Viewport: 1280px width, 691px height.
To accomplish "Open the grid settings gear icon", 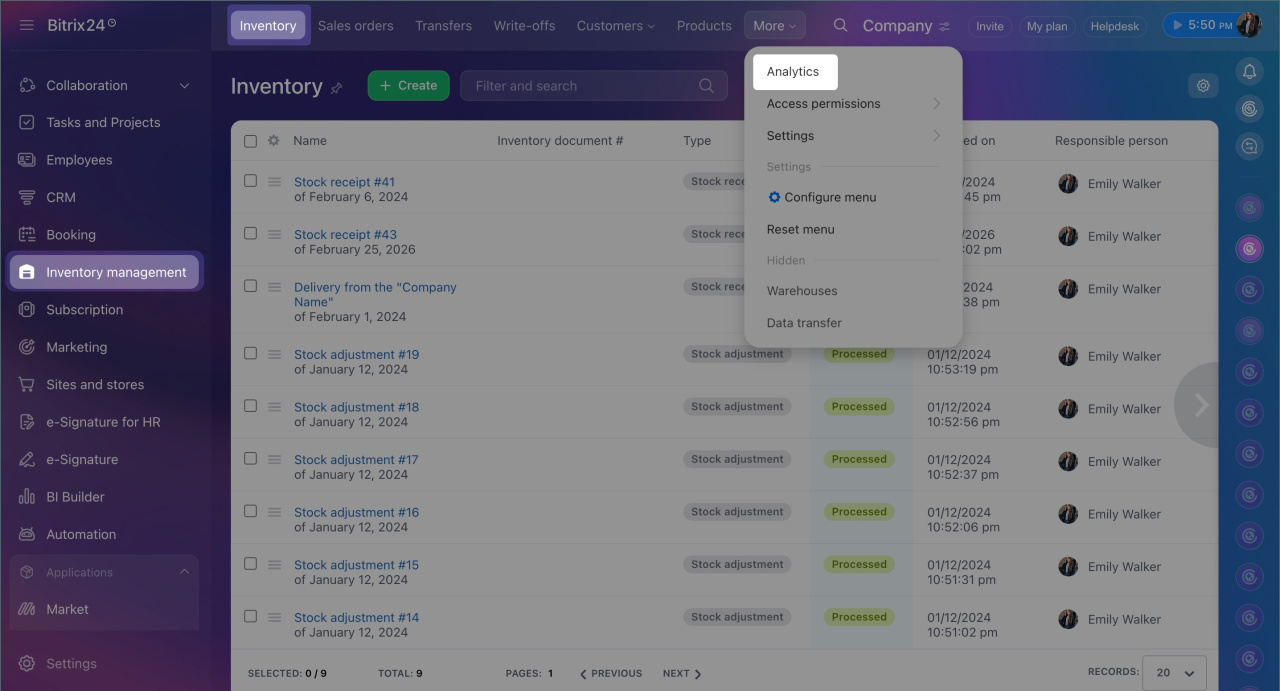I will 1203,86.
